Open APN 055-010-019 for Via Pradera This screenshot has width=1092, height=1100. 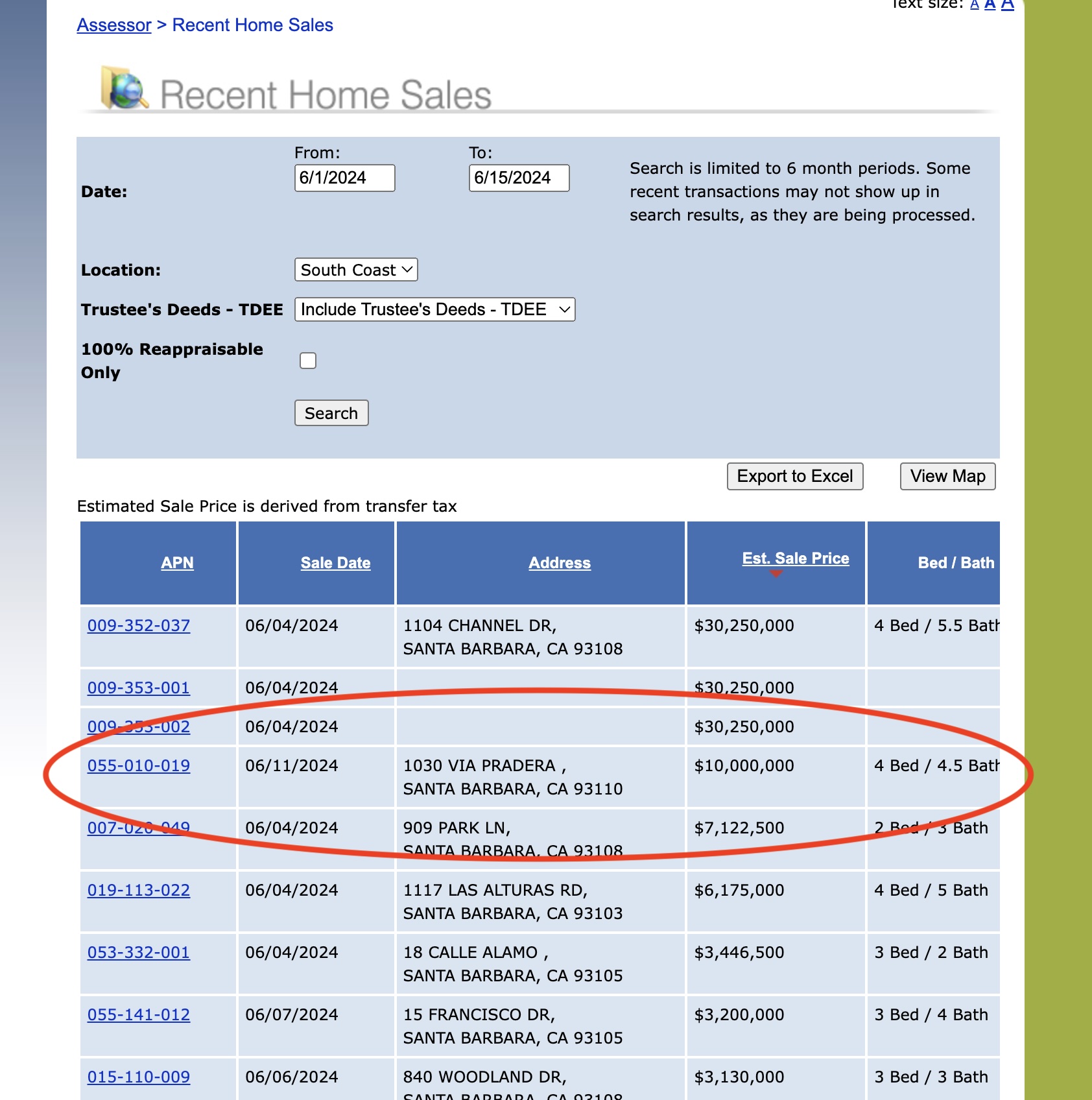click(x=139, y=766)
